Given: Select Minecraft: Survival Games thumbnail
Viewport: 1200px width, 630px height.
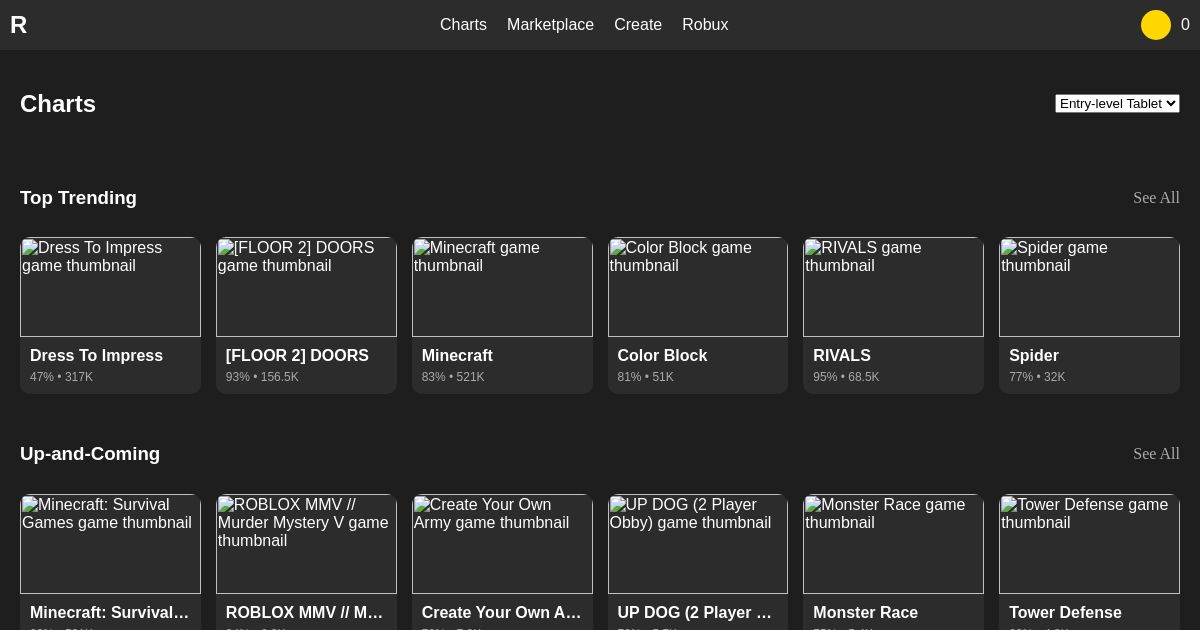Looking at the screenshot, I should [x=110, y=544].
